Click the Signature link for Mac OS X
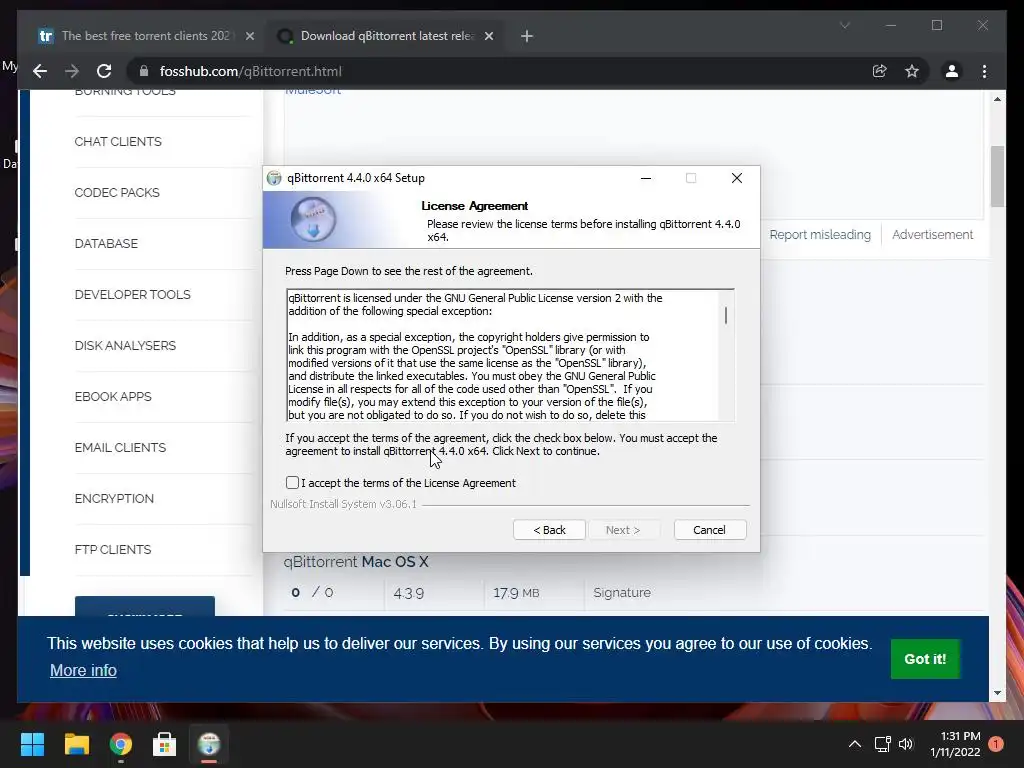 tap(622, 592)
